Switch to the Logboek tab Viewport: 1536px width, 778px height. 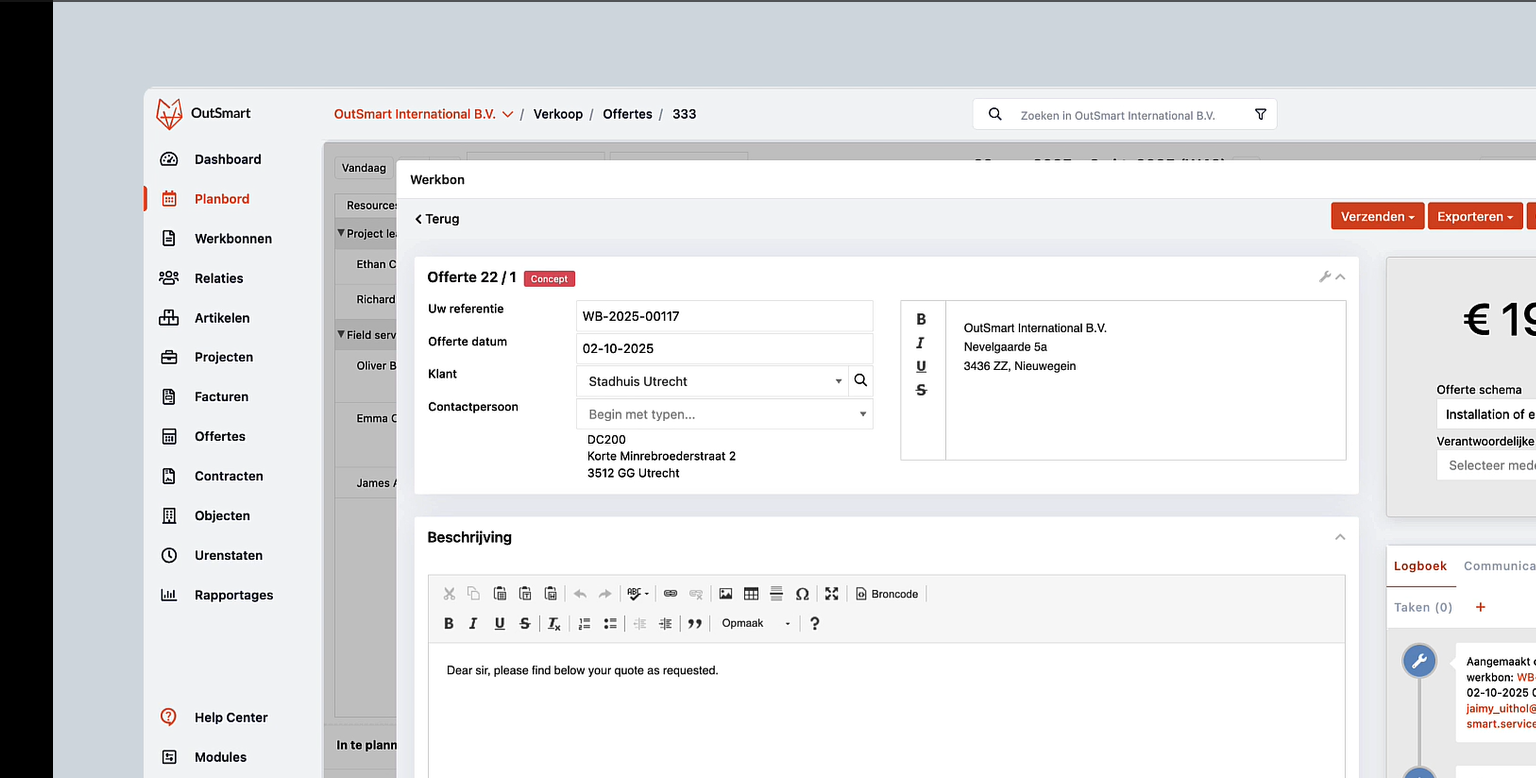click(x=1420, y=566)
